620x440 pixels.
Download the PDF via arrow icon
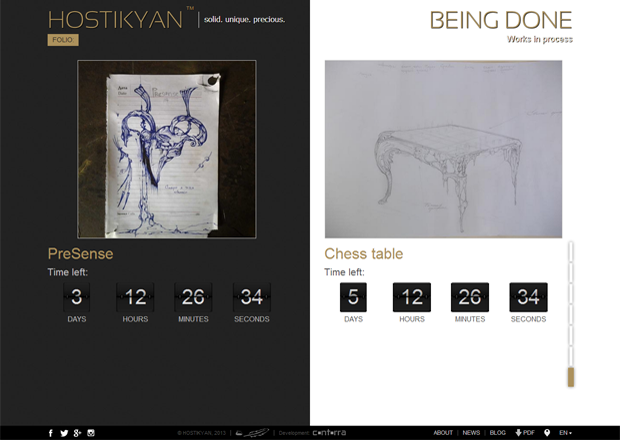coord(525,433)
